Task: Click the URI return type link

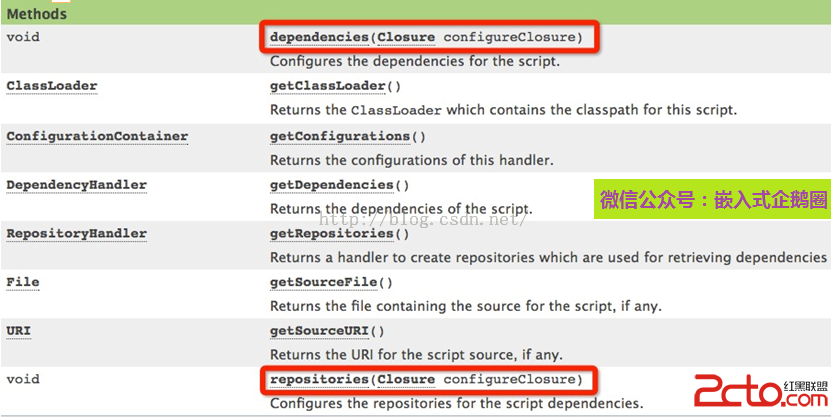Action: (x=19, y=331)
